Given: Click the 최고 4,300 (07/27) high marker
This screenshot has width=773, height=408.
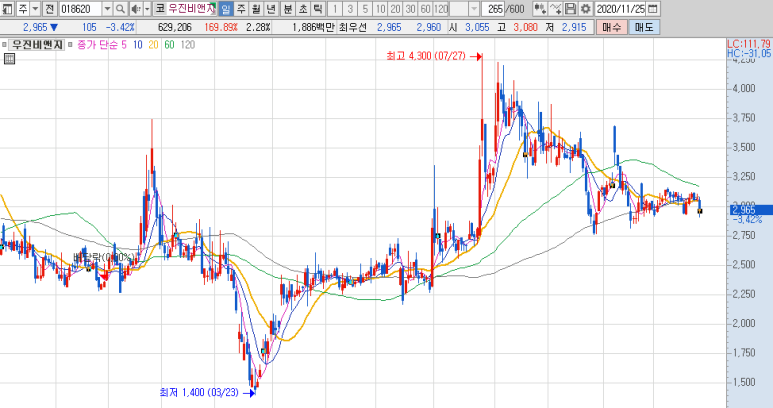Looking at the screenshot, I should pos(434,56).
